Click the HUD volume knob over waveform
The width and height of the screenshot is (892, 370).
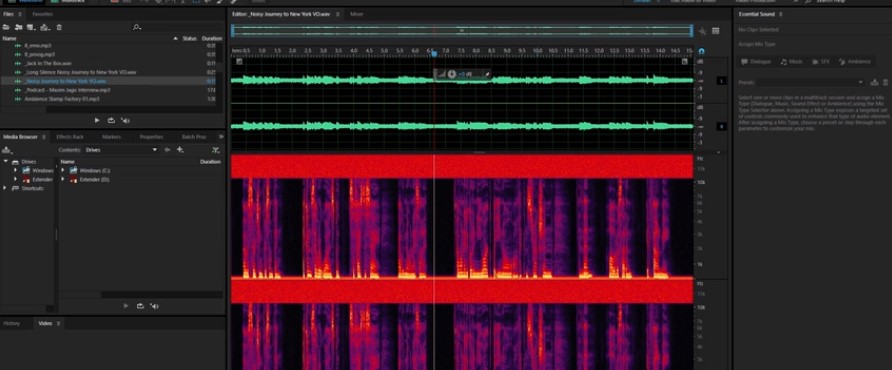click(x=452, y=74)
